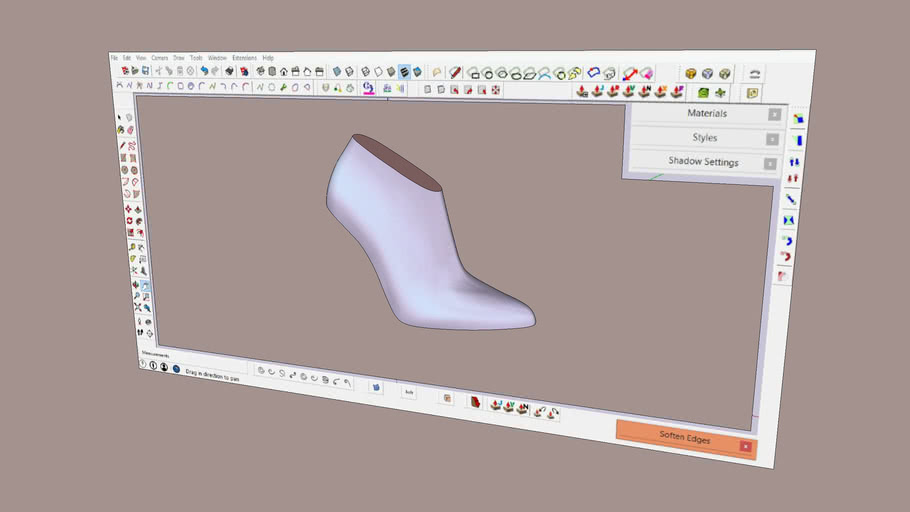Open the Camera menu
The image size is (910, 512).
coord(159,58)
